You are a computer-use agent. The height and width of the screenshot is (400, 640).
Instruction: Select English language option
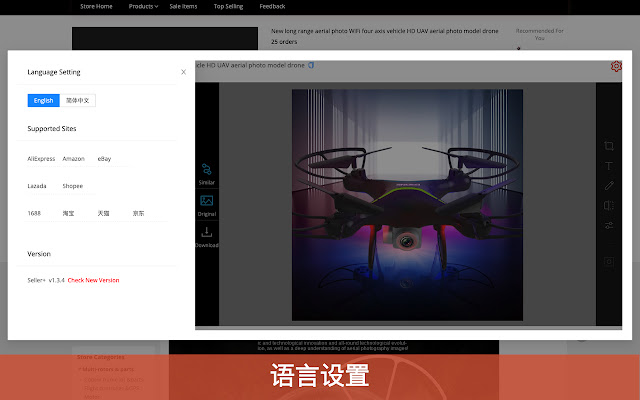tap(44, 100)
